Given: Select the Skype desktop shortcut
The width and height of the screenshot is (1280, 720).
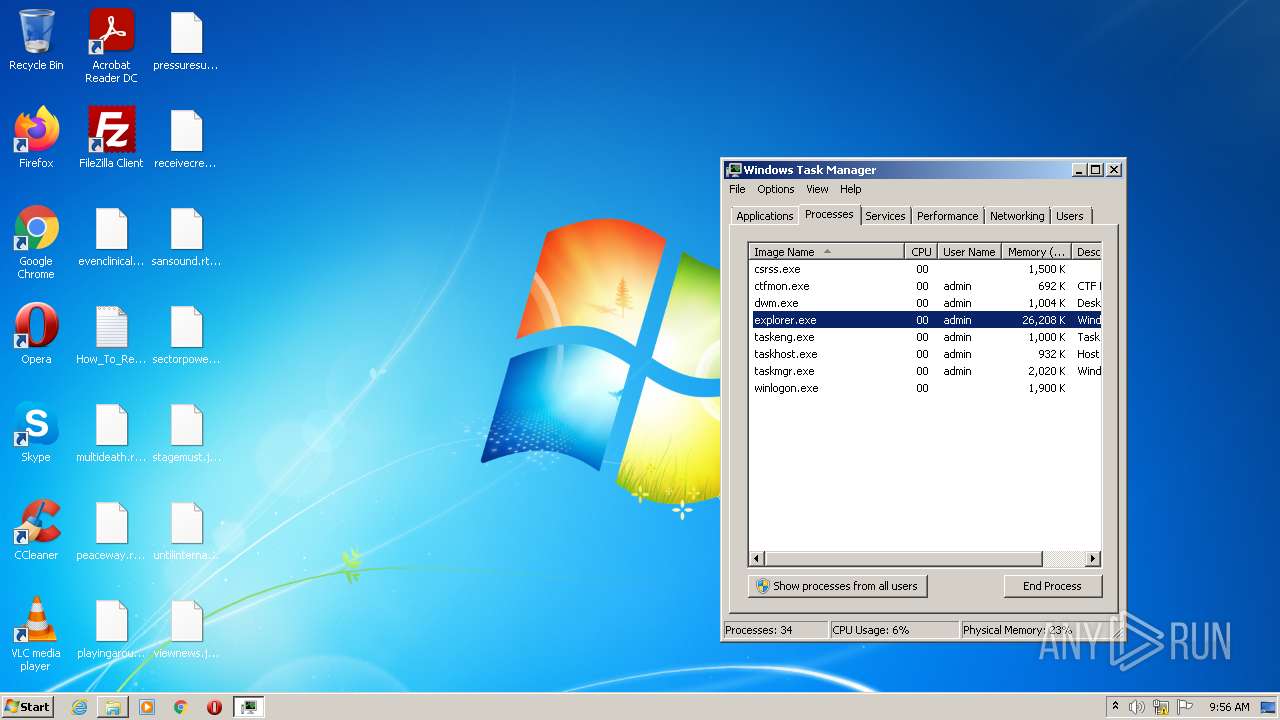Looking at the screenshot, I should (36, 433).
